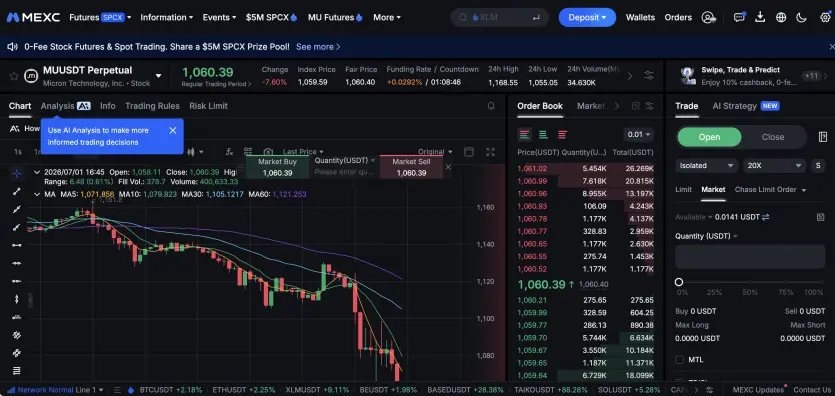This screenshot has height=396, width=835.
Task: Switch to dark/light theme moon icon
Action: coord(801,18)
